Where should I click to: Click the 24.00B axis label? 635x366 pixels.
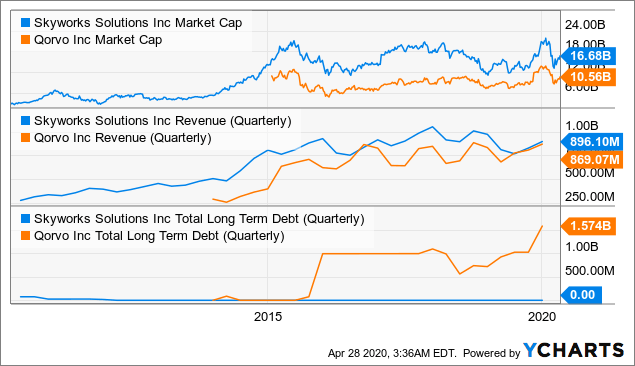pyautogui.click(x=585, y=25)
